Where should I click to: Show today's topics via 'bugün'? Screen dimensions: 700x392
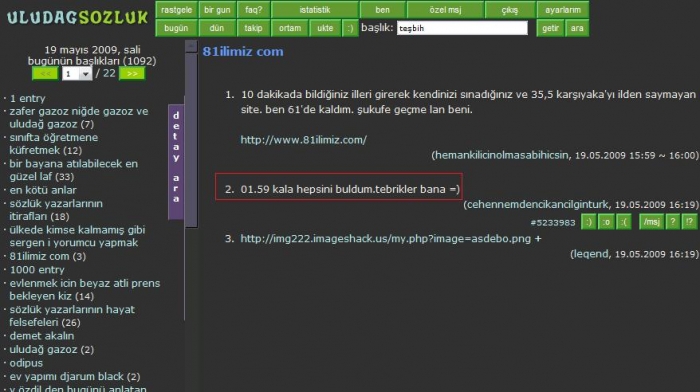[x=176, y=28]
